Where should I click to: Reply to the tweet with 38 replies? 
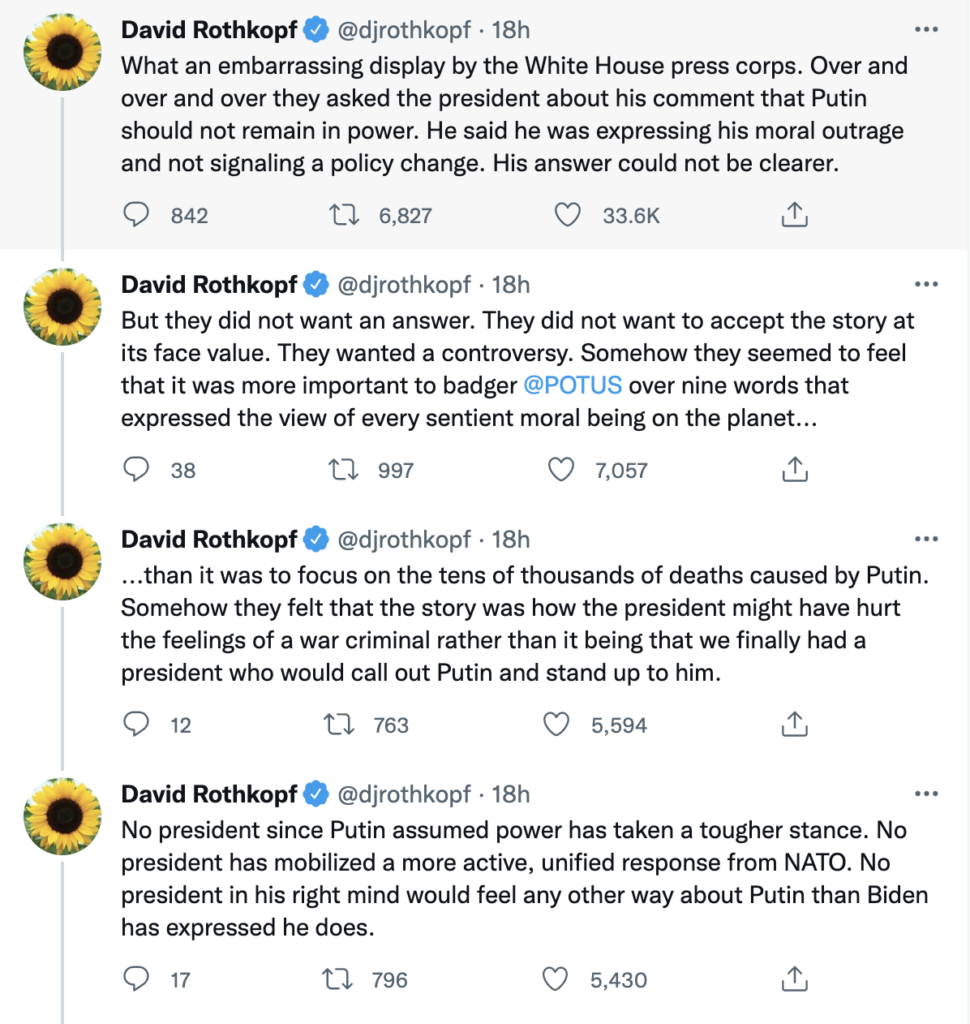[136, 469]
